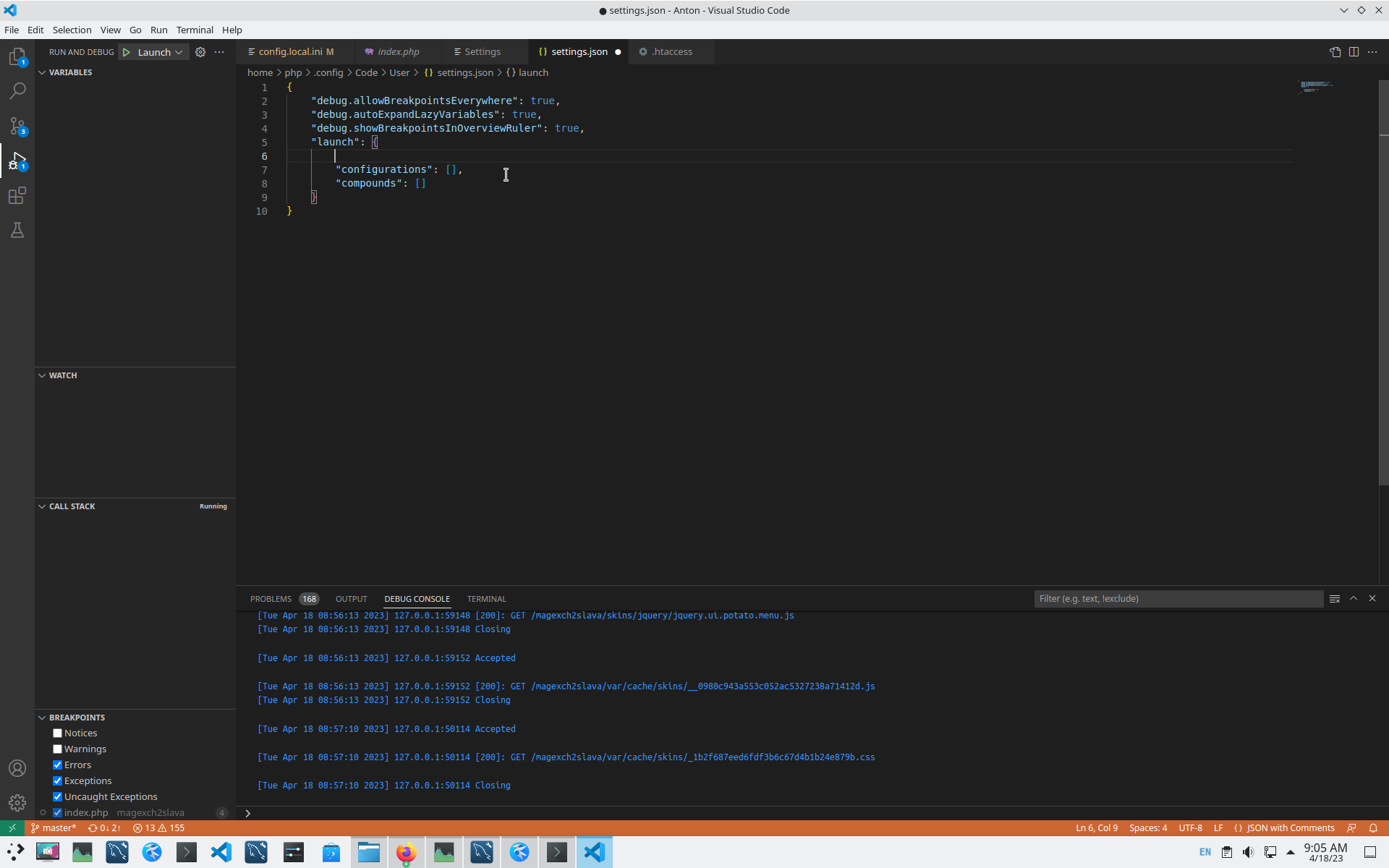This screenshot has width=1389, height=868.
Task: Click the Split Editor Right icon
Action: 1354,52
